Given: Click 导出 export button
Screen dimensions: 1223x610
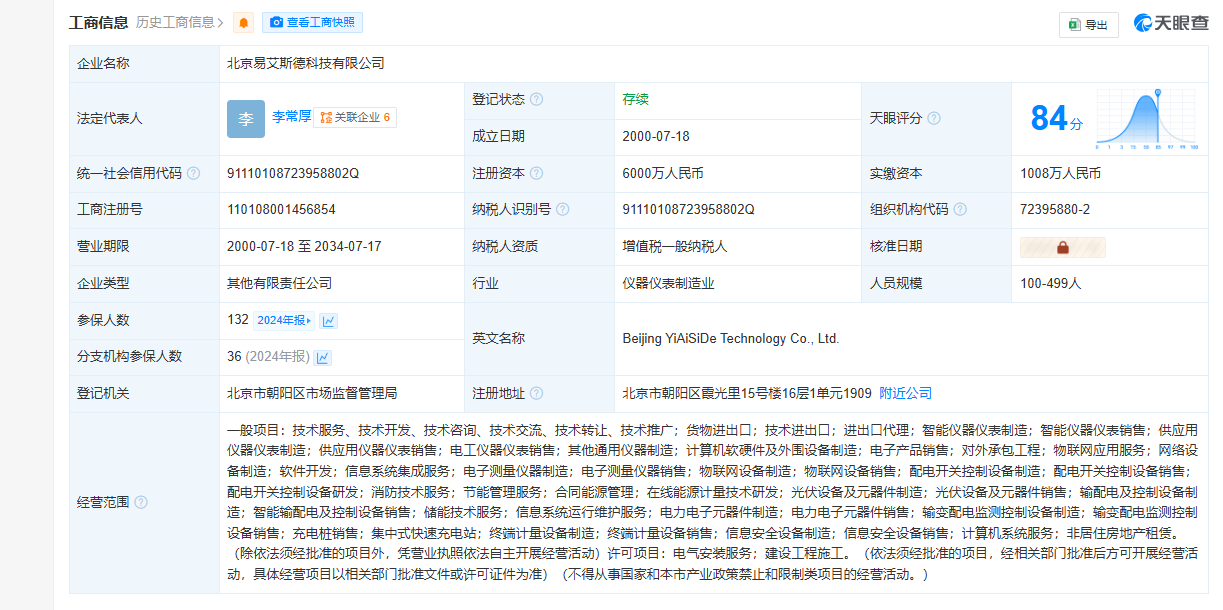Looking at the screenshot, I should tap(1088, 25).
